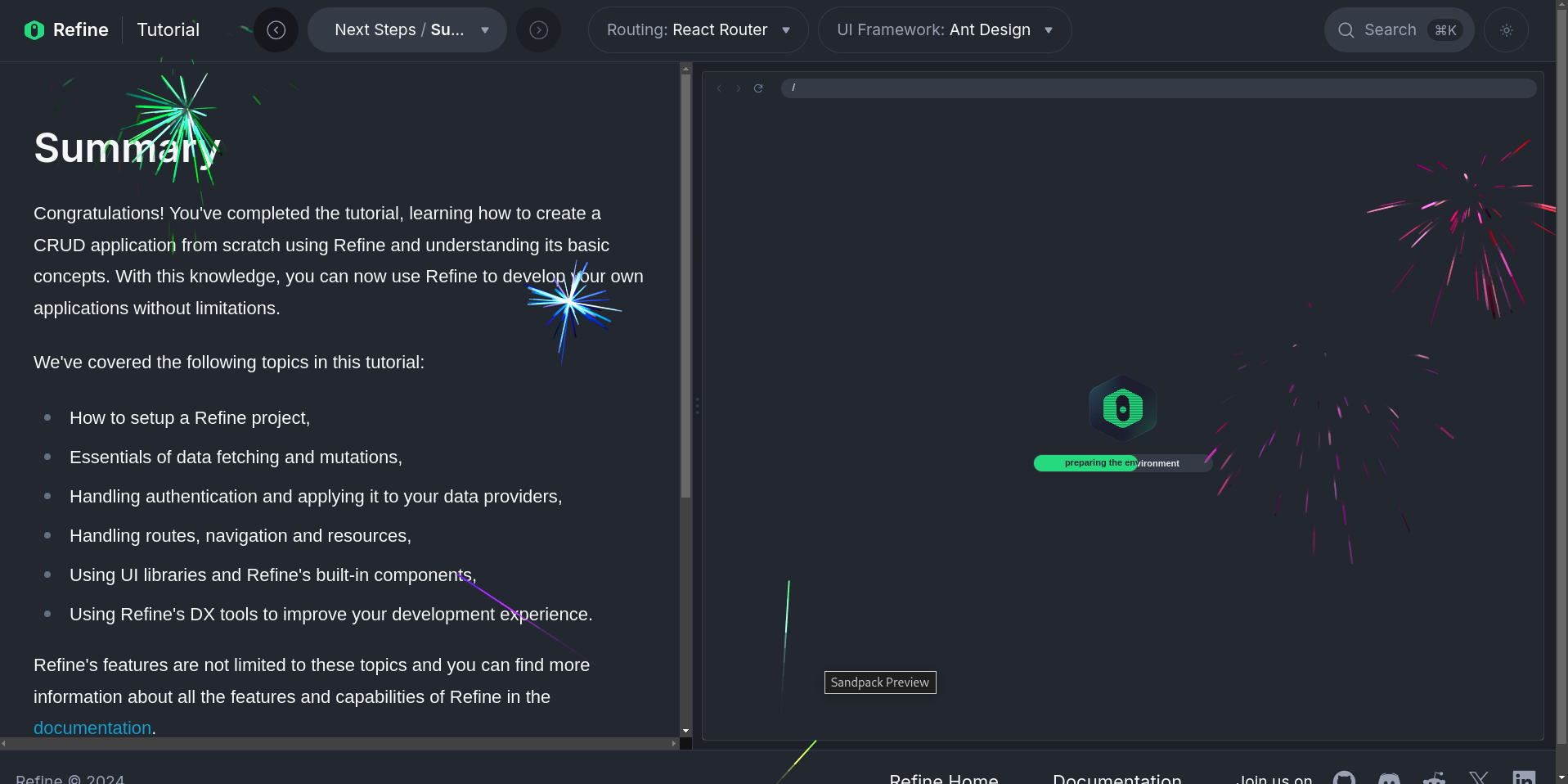Refresh the Sandpack preview

(758, 88)
